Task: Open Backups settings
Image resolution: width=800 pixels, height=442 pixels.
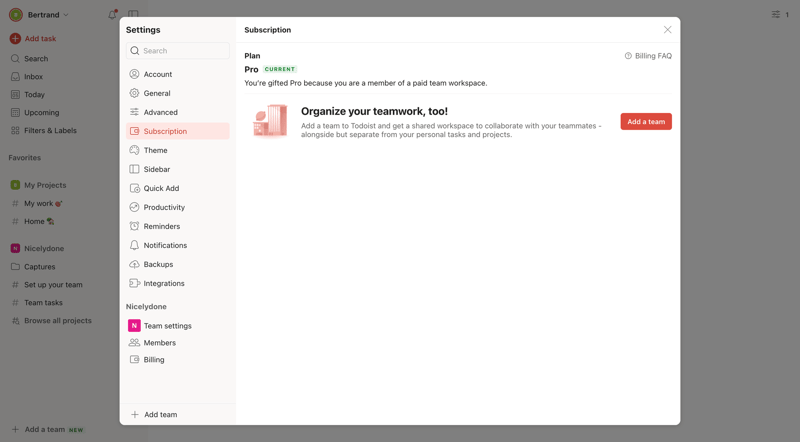Action: (x=178, y=264)
